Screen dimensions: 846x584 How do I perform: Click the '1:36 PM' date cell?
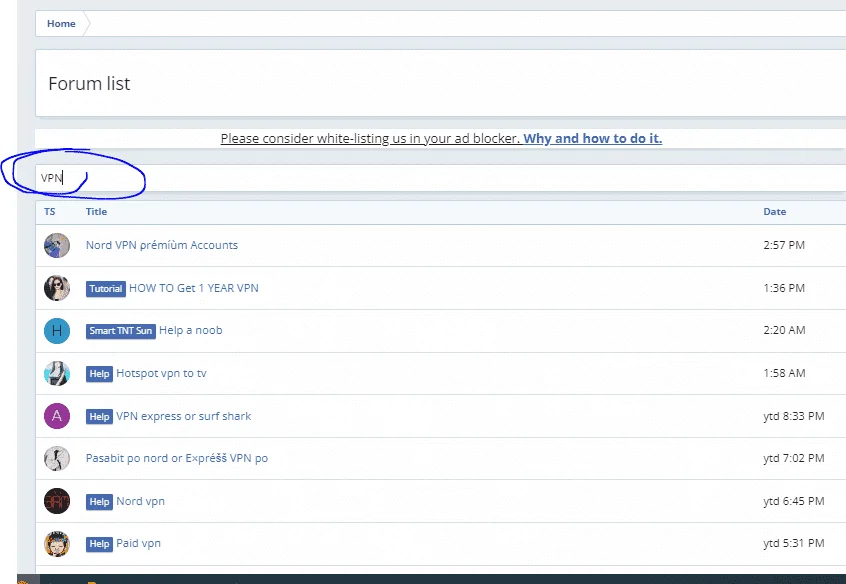pyautogui.click(x=784, y=288)
